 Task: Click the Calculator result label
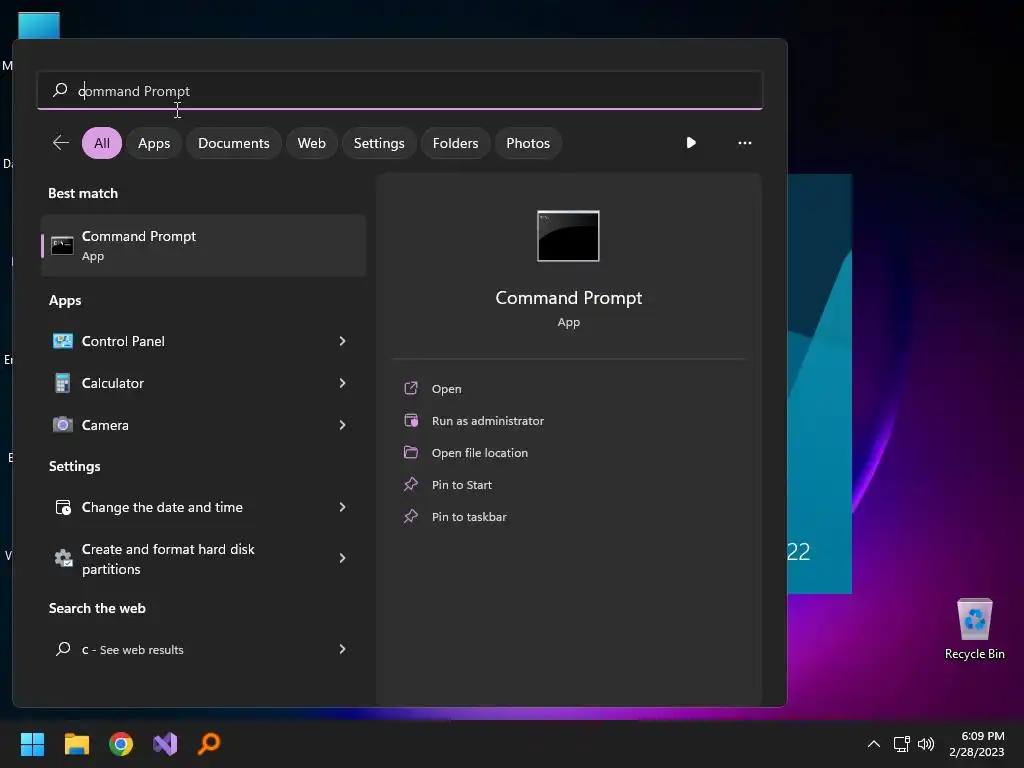tap(112, 383)
